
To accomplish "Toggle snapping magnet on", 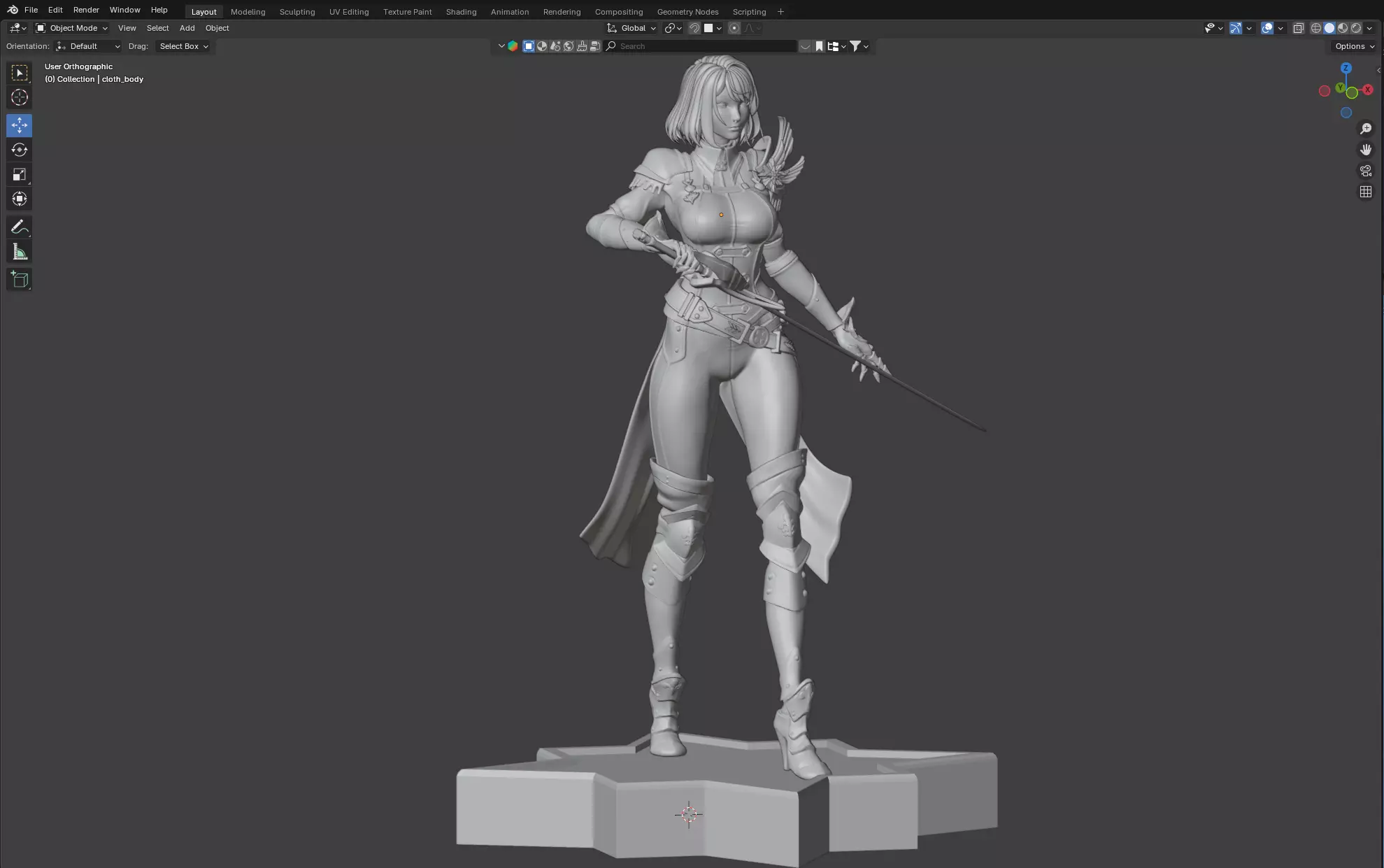I will 694,28.
